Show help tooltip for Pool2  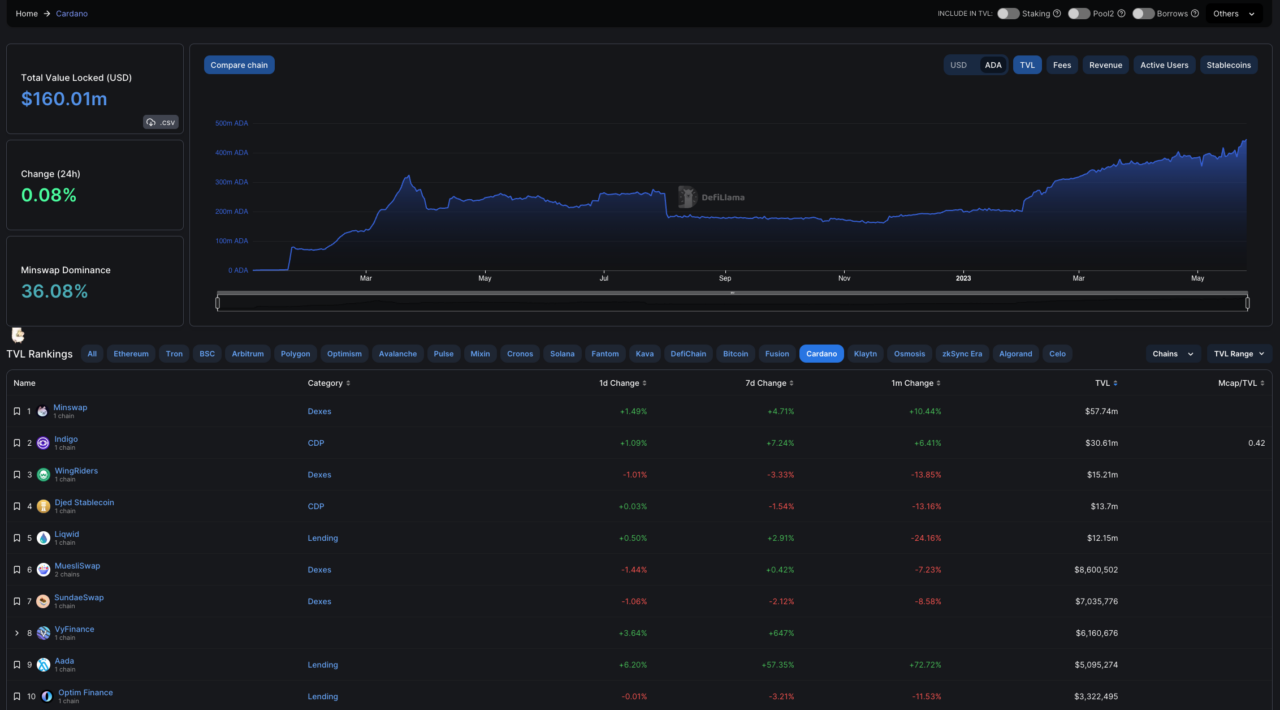coord(1121,14)
